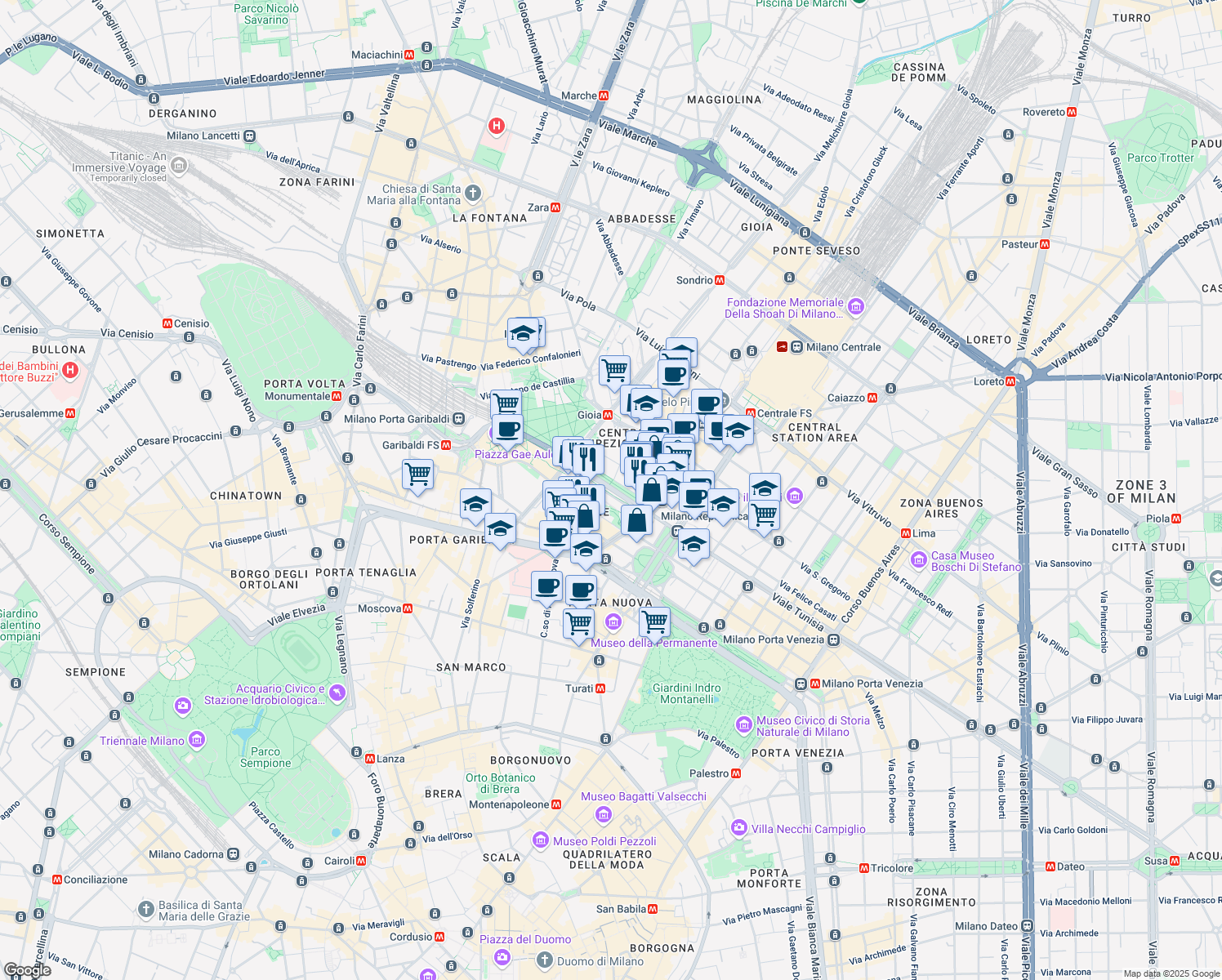Click the Pasteur metro station icon
1222x980 pixels.
coord(1045,244)
